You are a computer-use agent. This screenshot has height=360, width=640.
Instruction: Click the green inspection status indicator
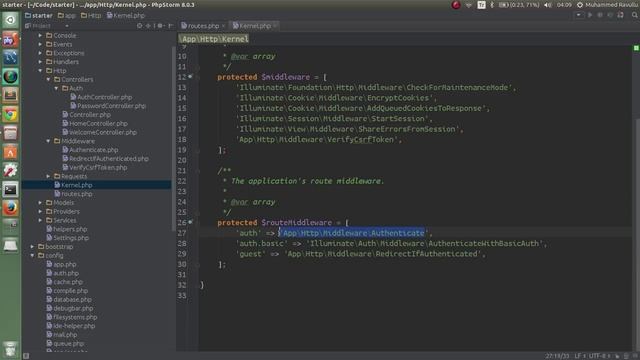pos(636,48)
